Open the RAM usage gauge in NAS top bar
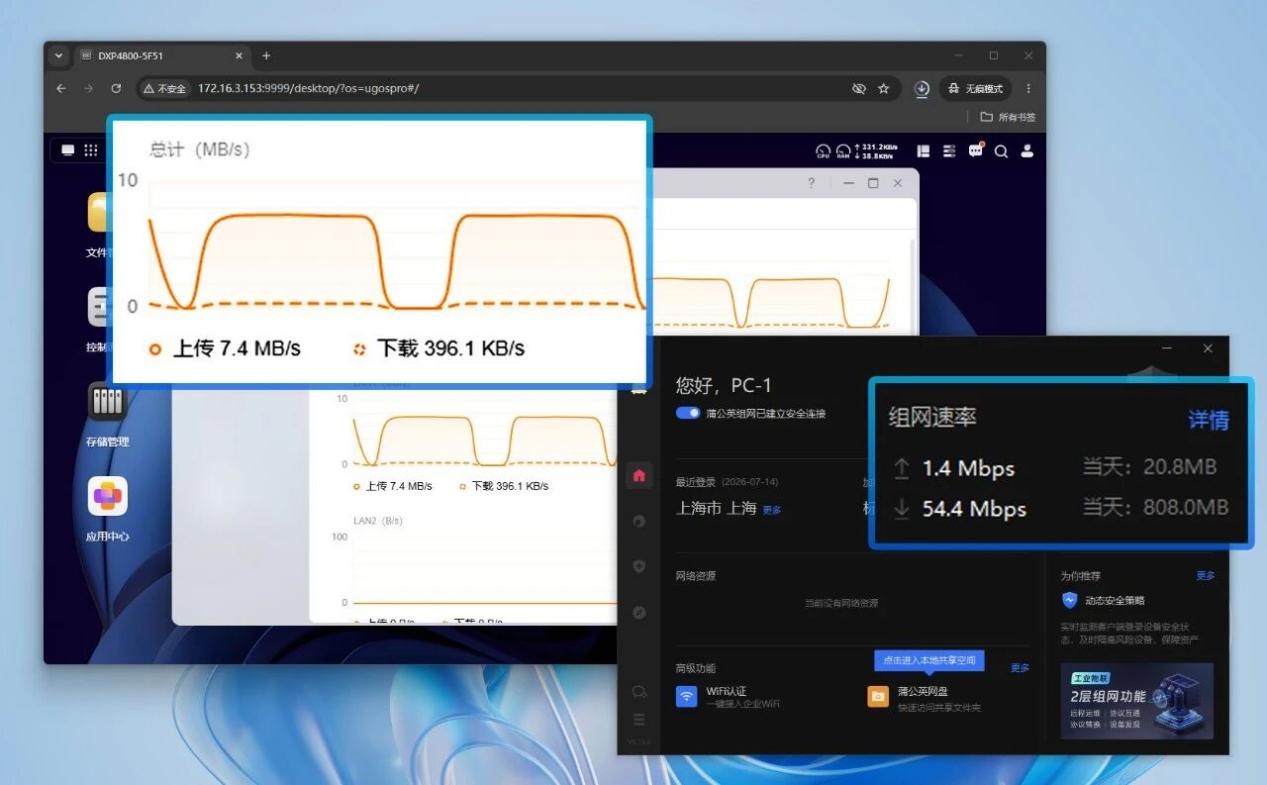The width and height of the screenshot is (1267, 785). coord(842,152)
